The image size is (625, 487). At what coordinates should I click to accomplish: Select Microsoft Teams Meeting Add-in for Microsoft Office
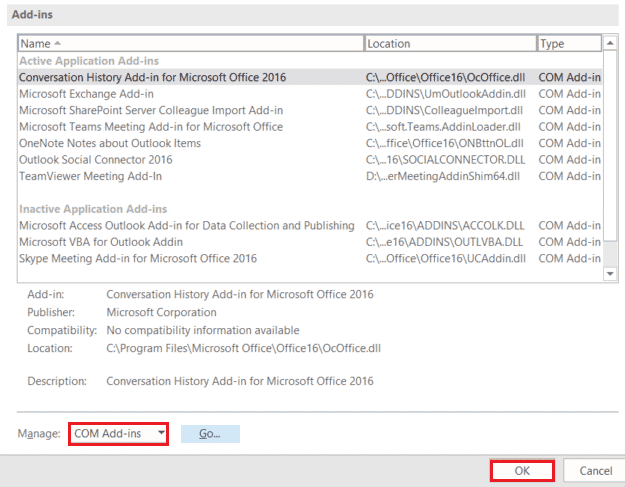pyautogui.click(x=310, y=127)
